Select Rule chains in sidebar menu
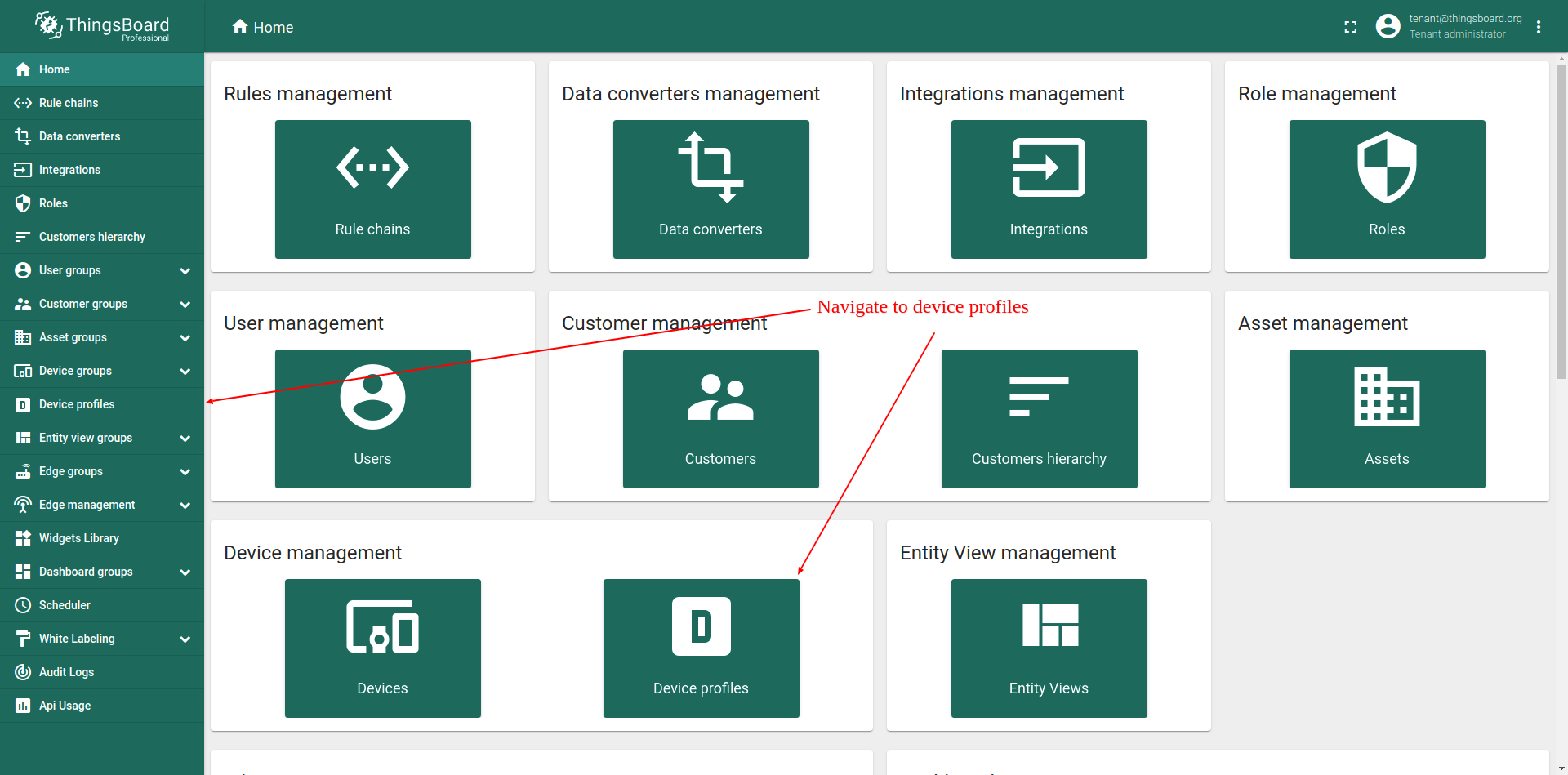The width and height of the screenshot is (1568, 775). point(102,103)
